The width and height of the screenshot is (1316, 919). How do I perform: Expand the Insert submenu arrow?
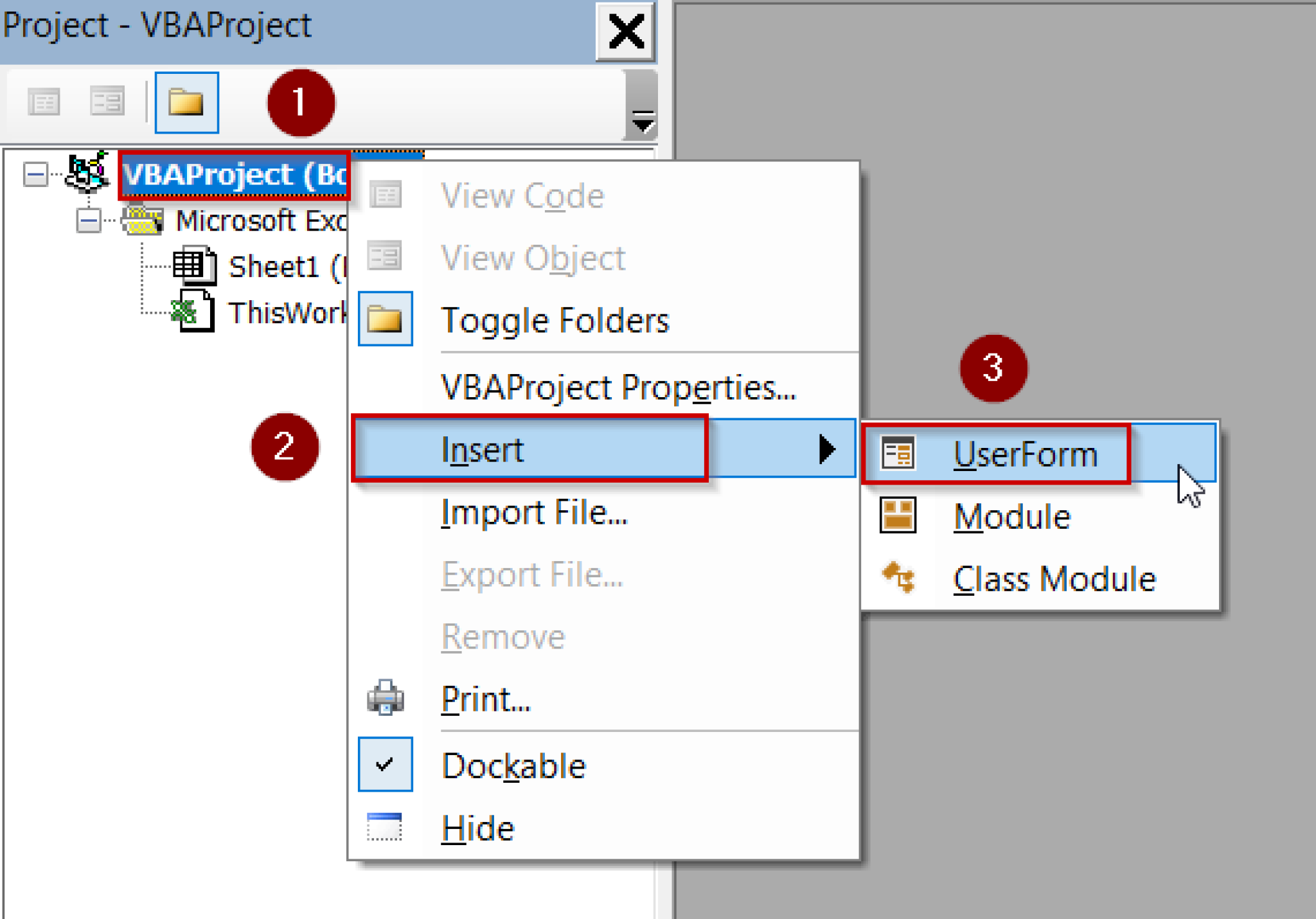827,449
